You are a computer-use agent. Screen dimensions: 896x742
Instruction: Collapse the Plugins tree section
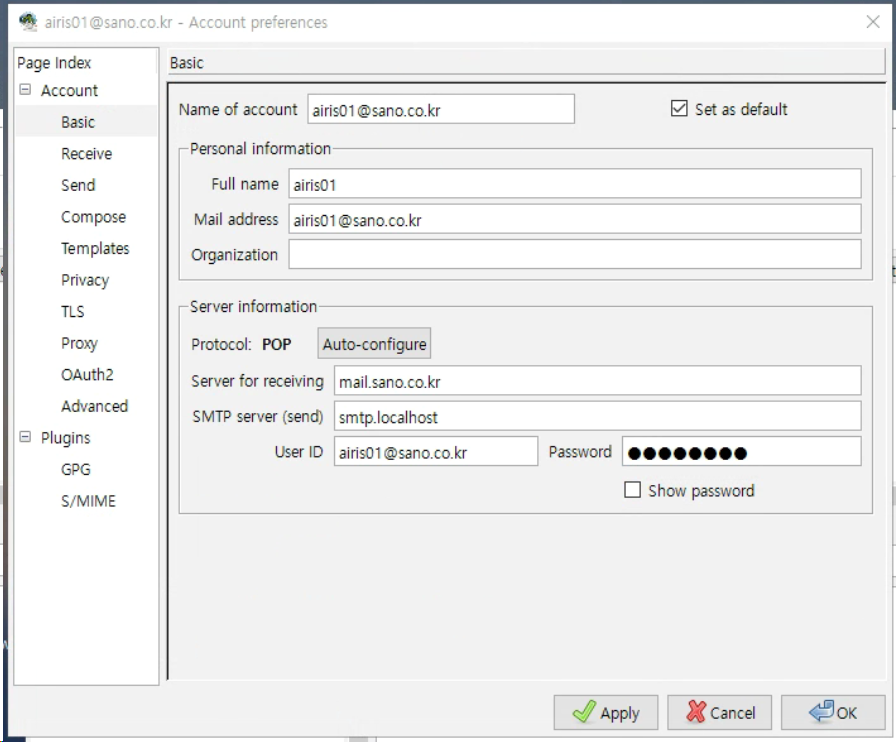[25, 438]
